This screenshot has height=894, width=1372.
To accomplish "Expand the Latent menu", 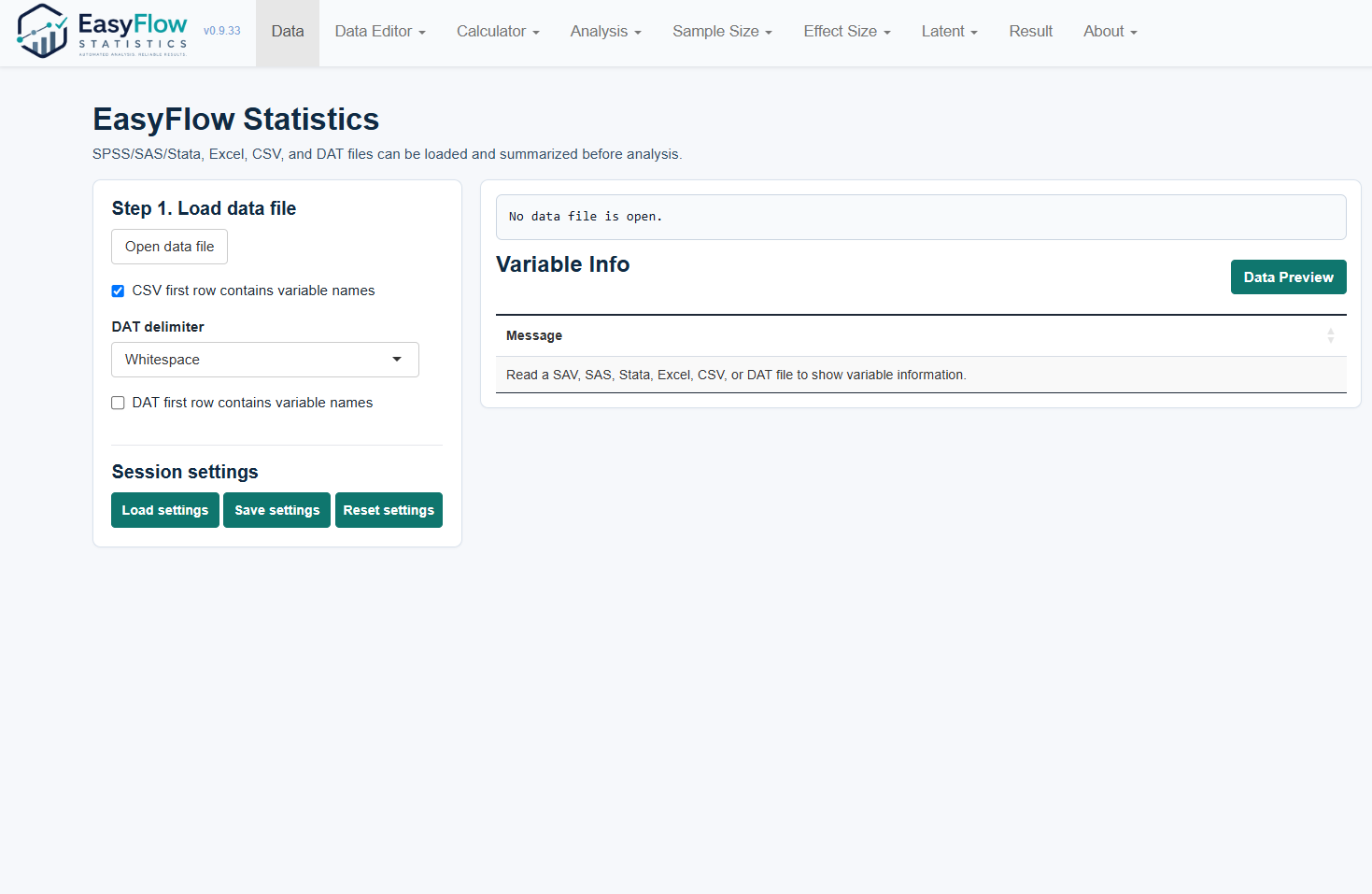I will (949, 32).
